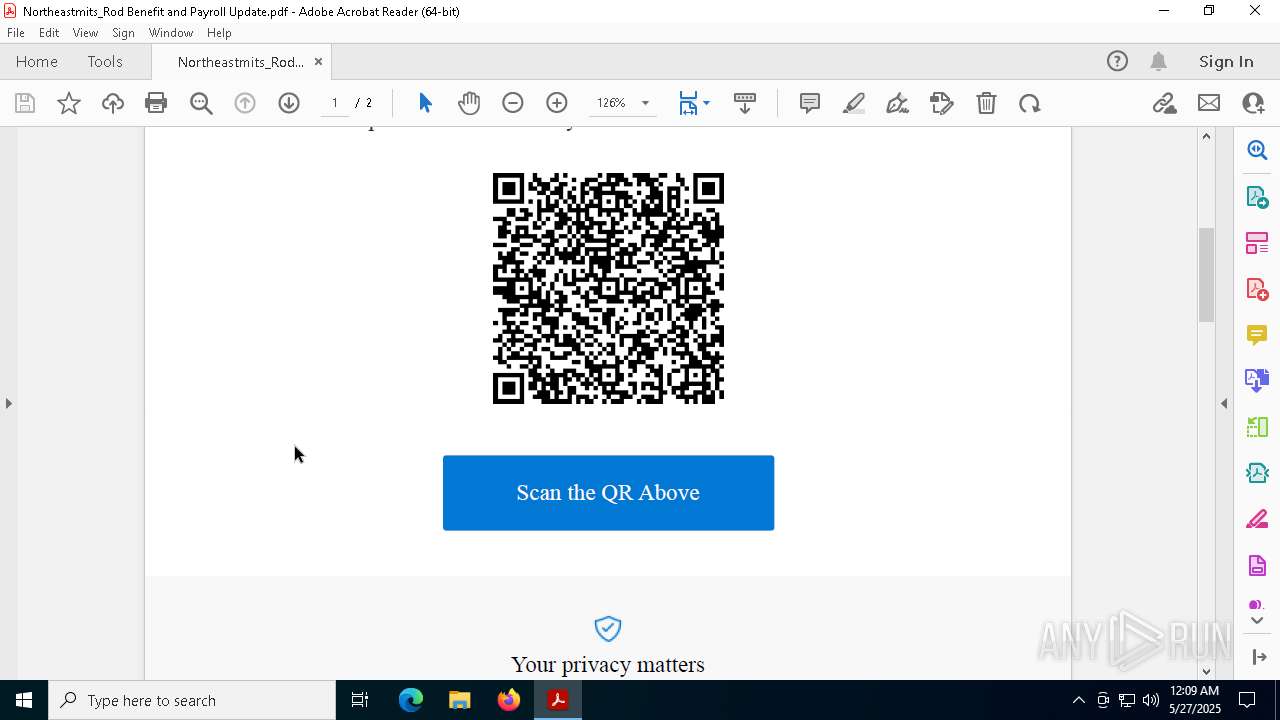Screen dimensions: 1280x720
Task: Click the taskbar search box
Action: point(192,700)
